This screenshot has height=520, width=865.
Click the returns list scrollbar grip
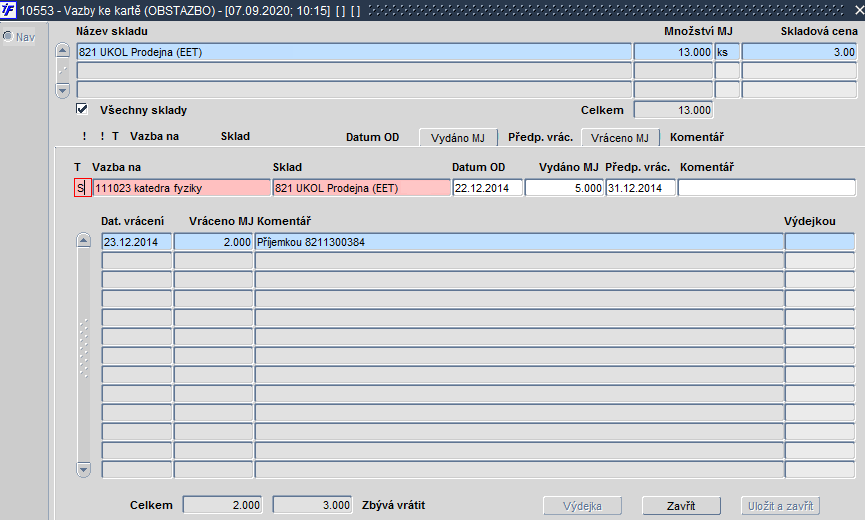[x=84, y=349]
